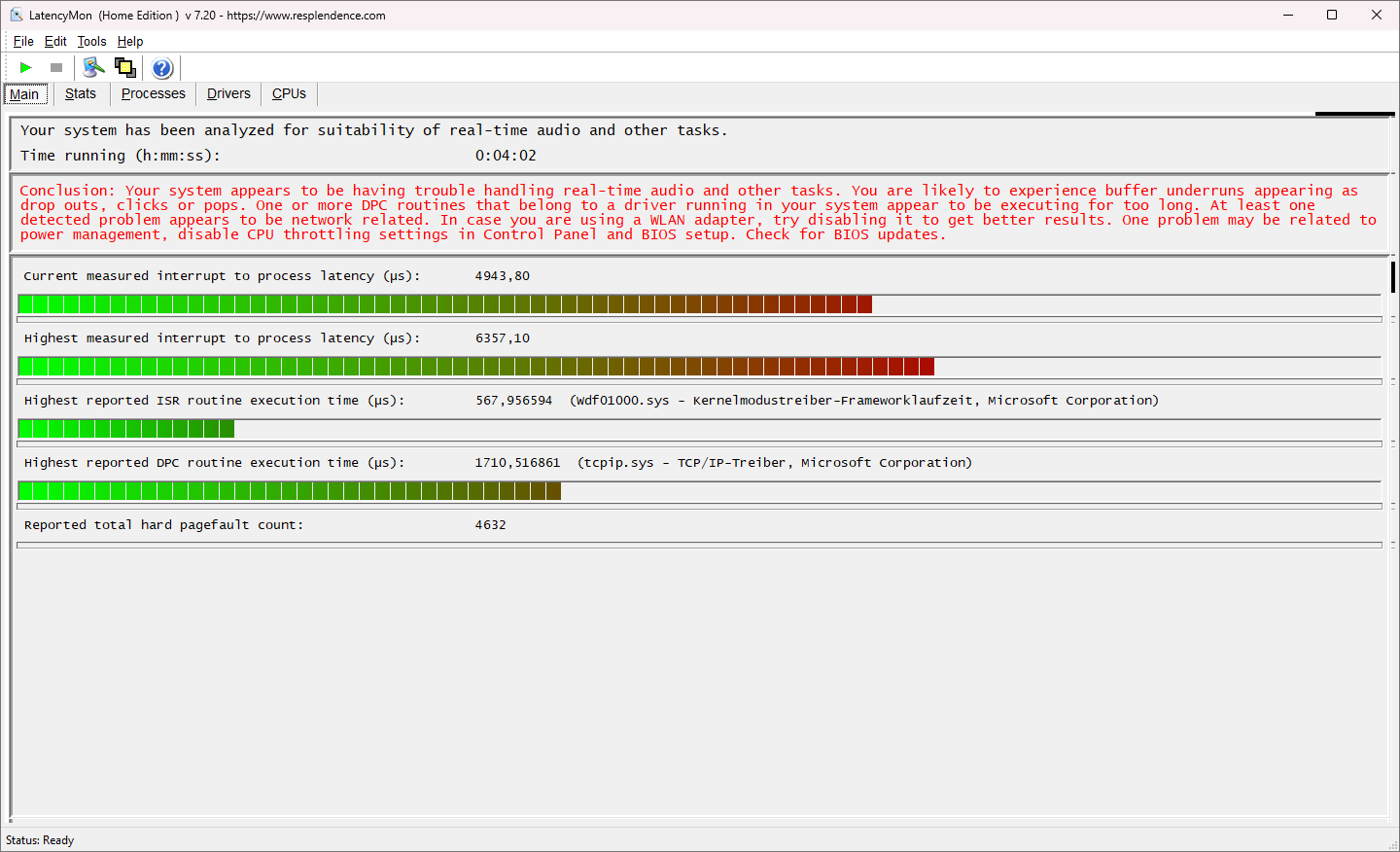Viewport: 1400px width, 852px height.
Task: Click 'Highest measured interrupt to process latency' label
Action: tap(222, 338)
